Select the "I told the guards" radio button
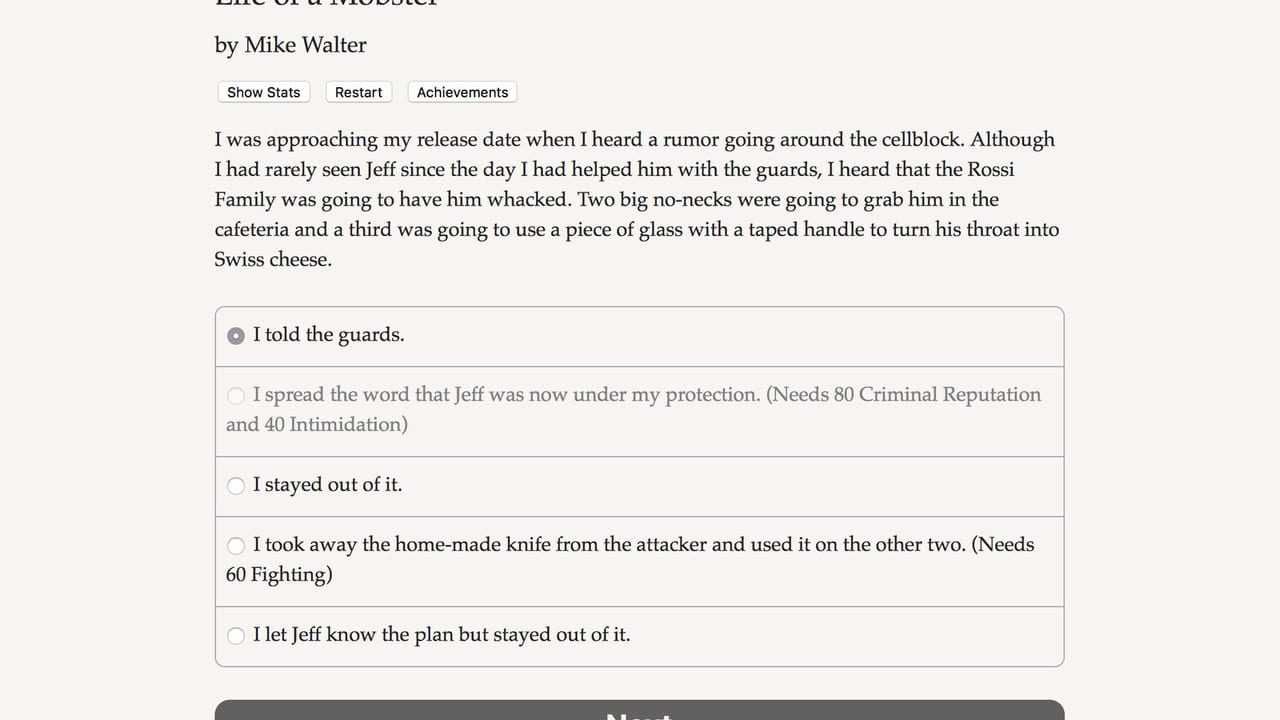This screenshot has height=720, width=1280. point(236,336)
